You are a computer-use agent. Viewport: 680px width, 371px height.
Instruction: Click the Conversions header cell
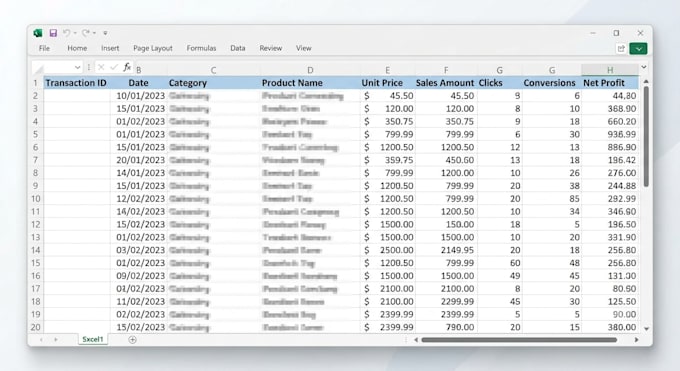point(552,83)
